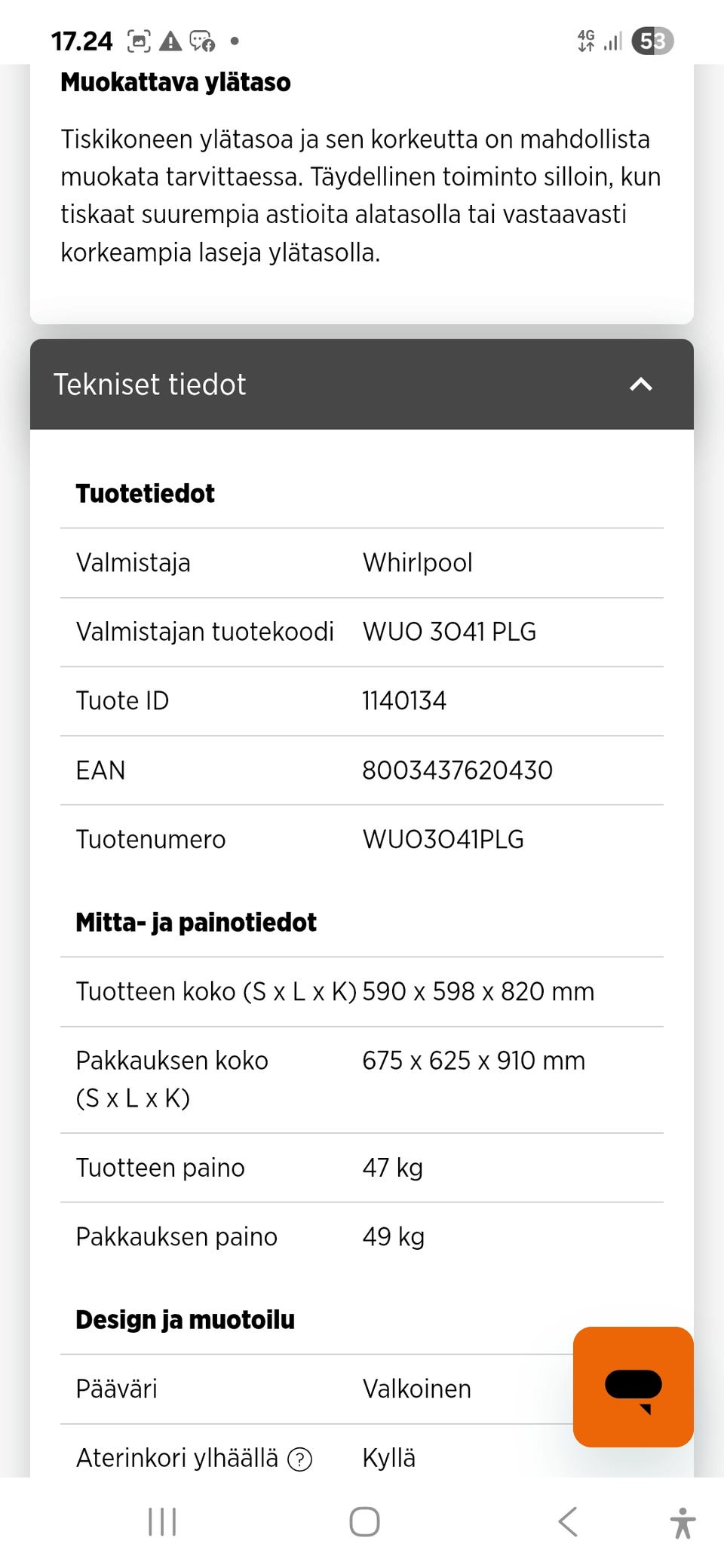
Task: Tap the accessibility figure icon
Action: click(x=683, y=1522)
